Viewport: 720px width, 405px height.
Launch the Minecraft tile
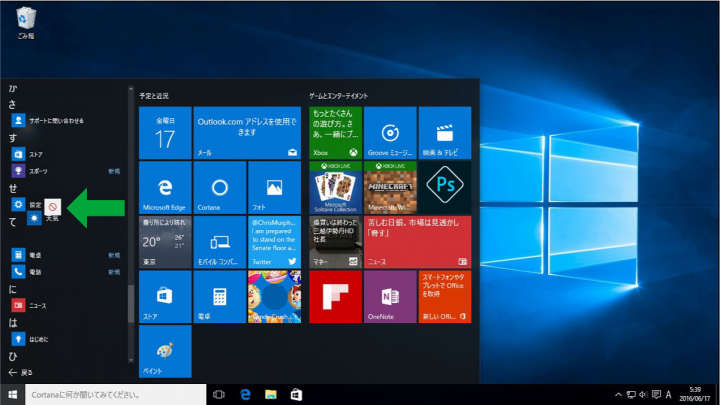pyautogui.click(x=390, y=187)
